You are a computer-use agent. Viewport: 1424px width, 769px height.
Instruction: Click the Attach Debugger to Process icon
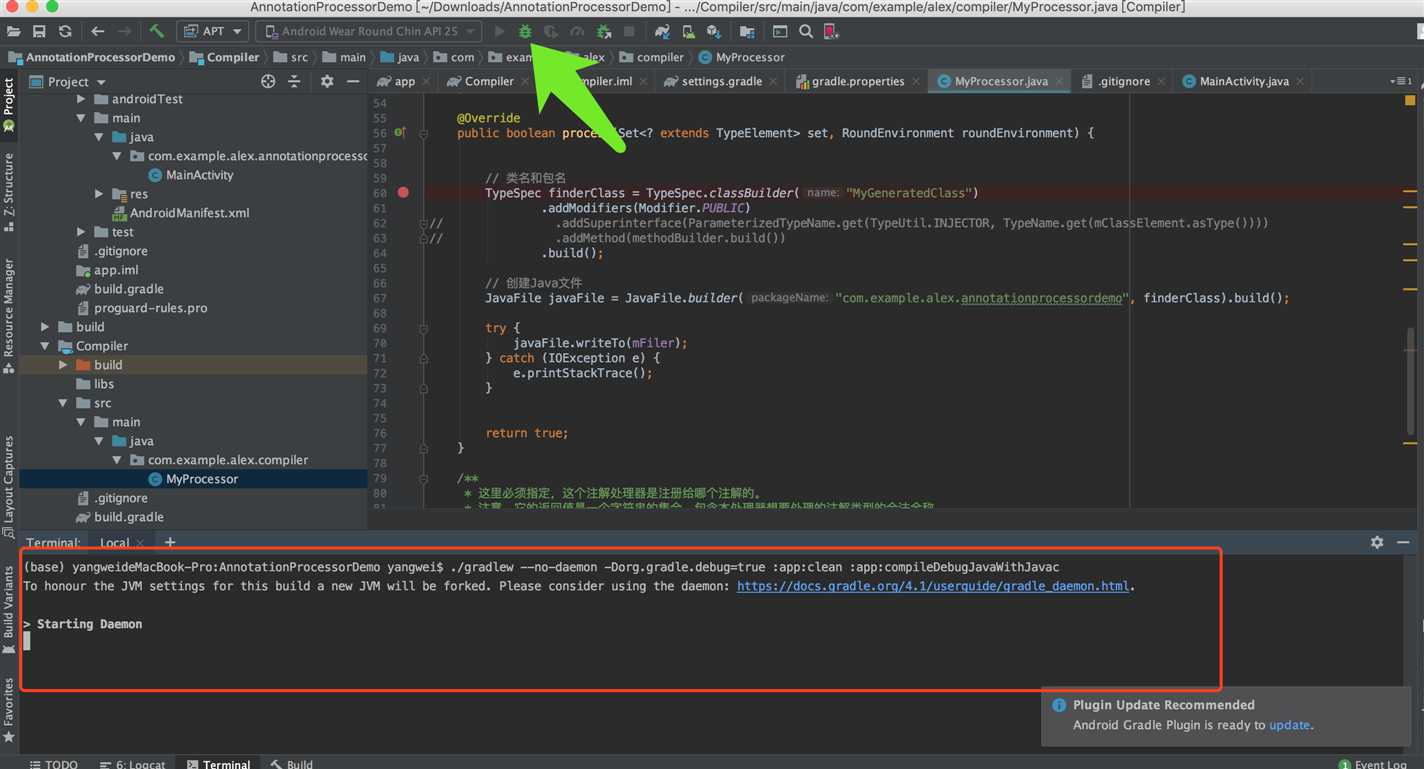(x=603, y=32)
